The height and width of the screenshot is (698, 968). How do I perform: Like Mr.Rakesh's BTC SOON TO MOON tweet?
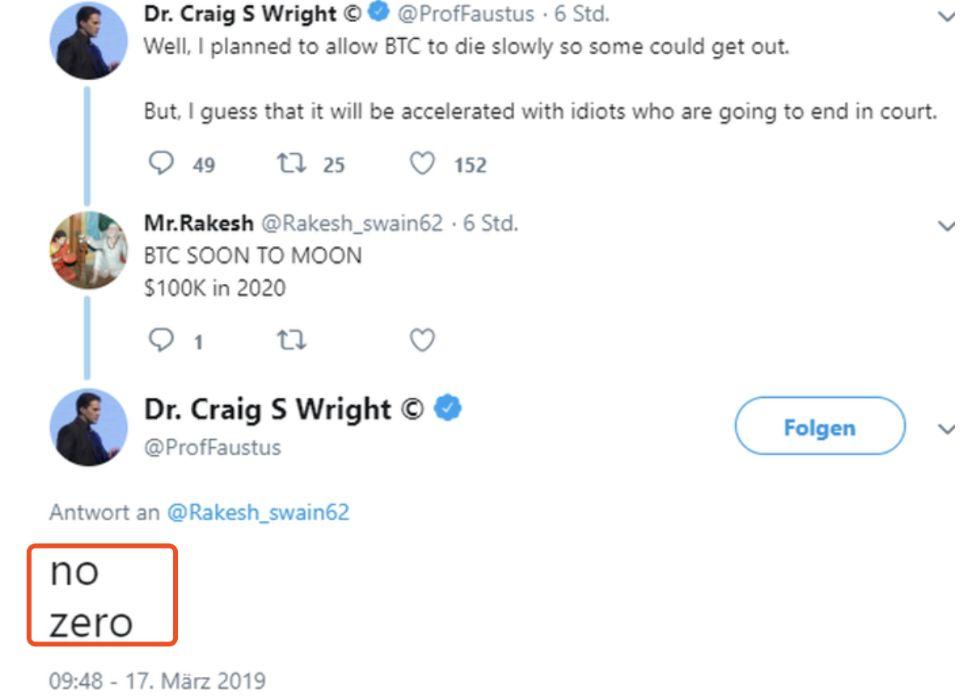pos(422,339)
